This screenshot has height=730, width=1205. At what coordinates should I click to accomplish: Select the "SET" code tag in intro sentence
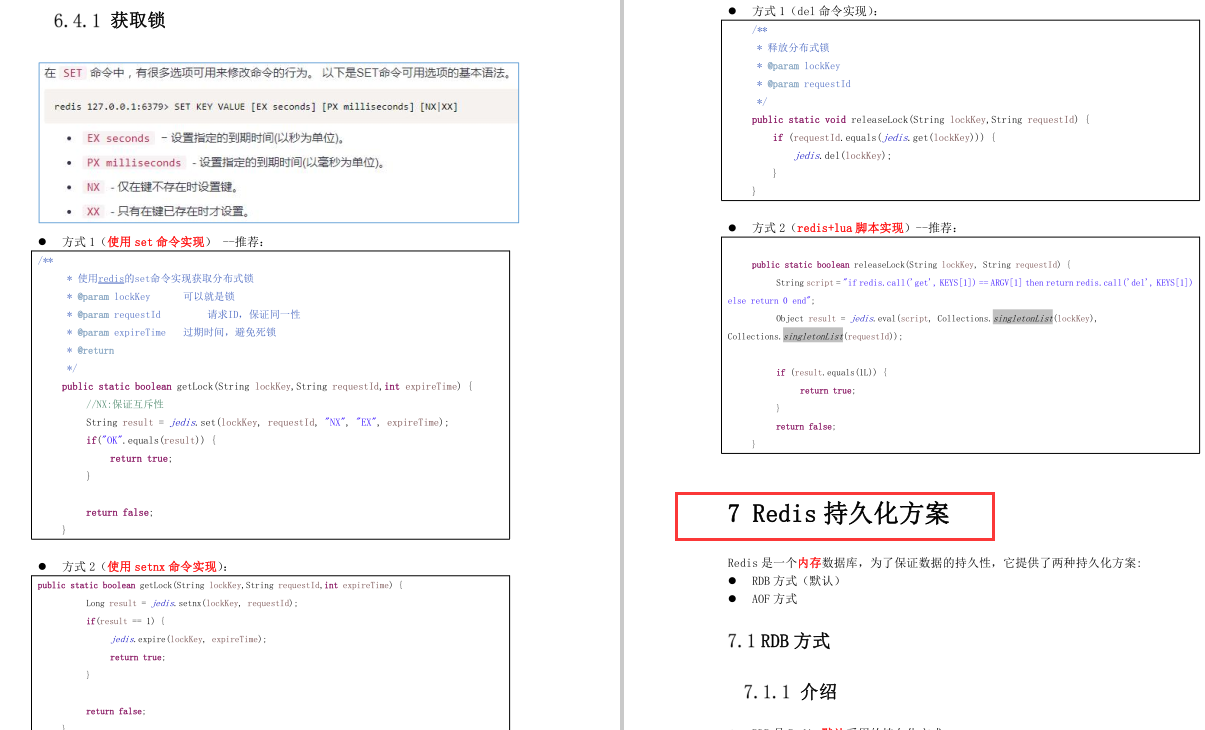[73, 73]
